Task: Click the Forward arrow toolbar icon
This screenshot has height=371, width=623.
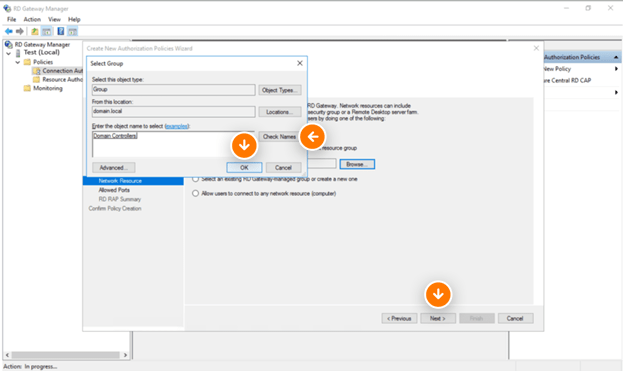Action: coord(19,31)
